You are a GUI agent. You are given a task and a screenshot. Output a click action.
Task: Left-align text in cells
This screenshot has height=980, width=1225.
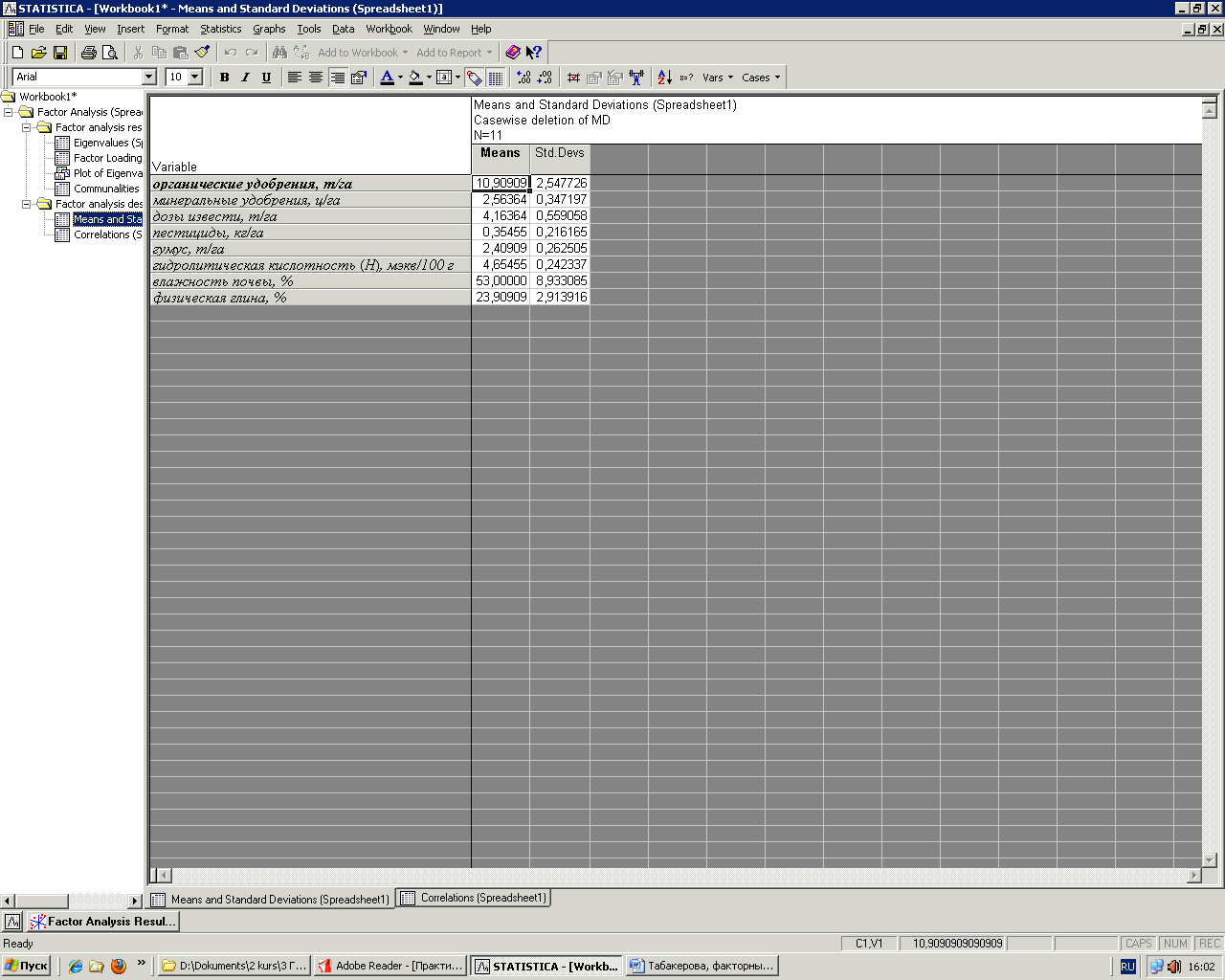[295, 78]
